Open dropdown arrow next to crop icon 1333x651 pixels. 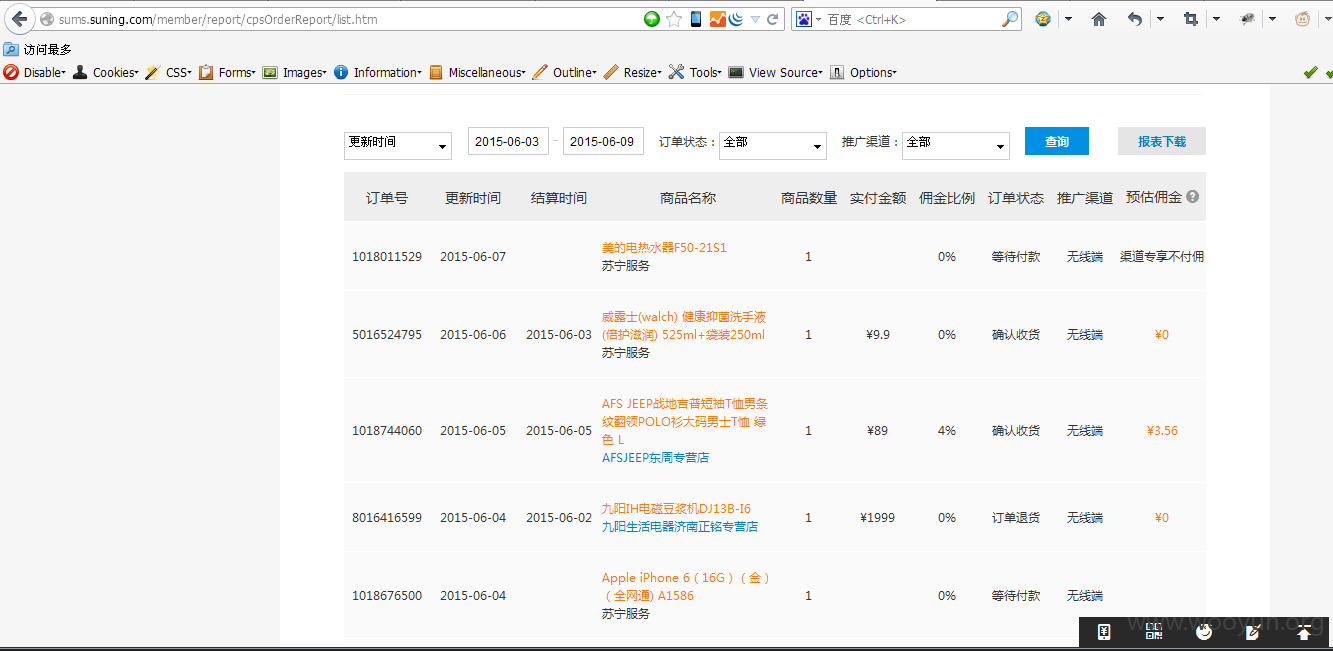(1216, 19)
